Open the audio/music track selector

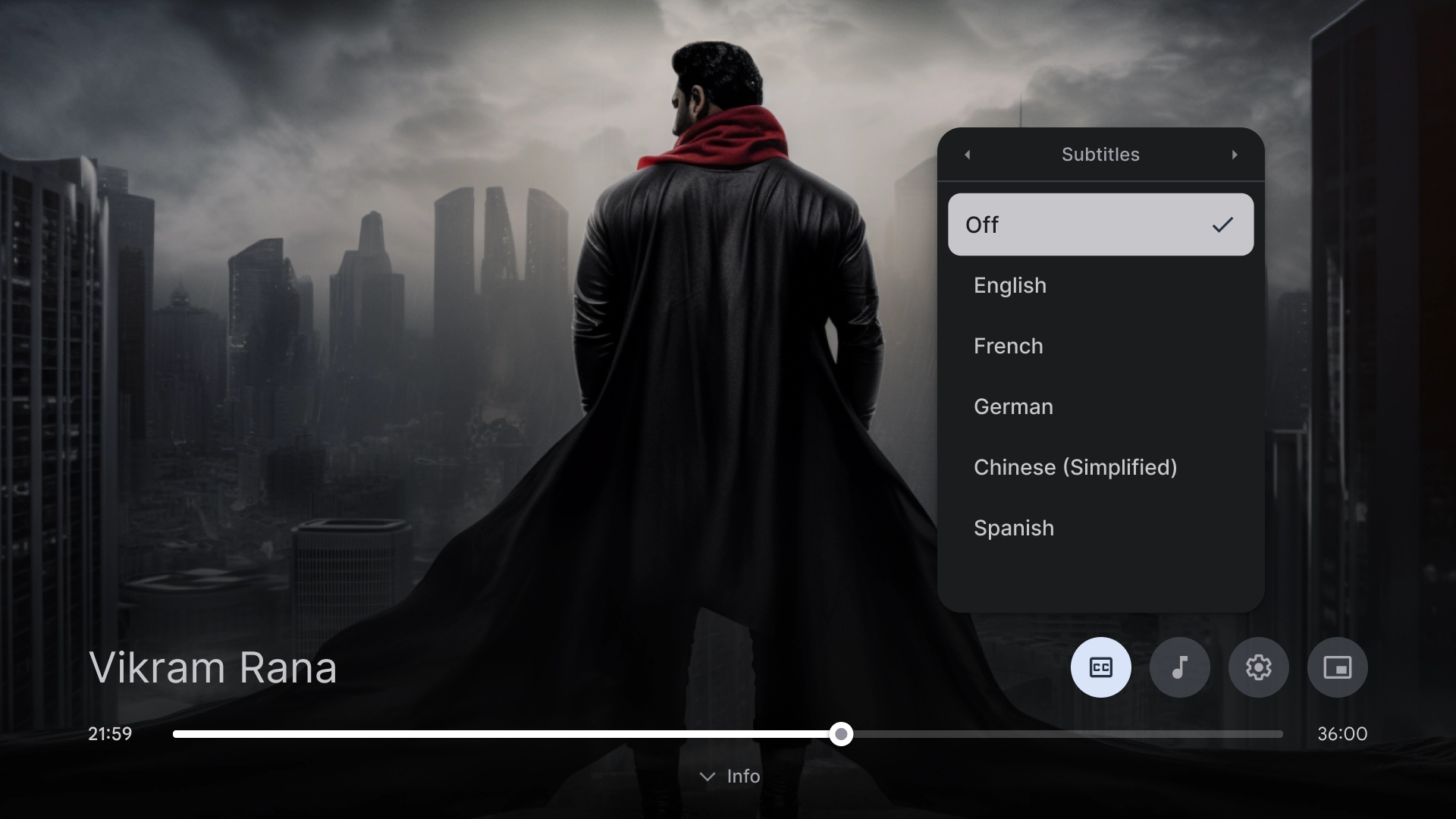1179,667
